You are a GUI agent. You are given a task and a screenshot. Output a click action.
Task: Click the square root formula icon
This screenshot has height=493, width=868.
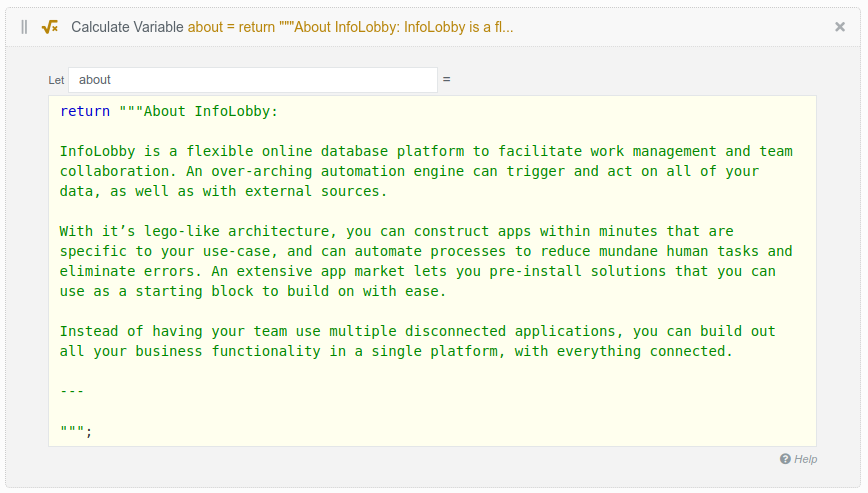(x=50, y=27)
